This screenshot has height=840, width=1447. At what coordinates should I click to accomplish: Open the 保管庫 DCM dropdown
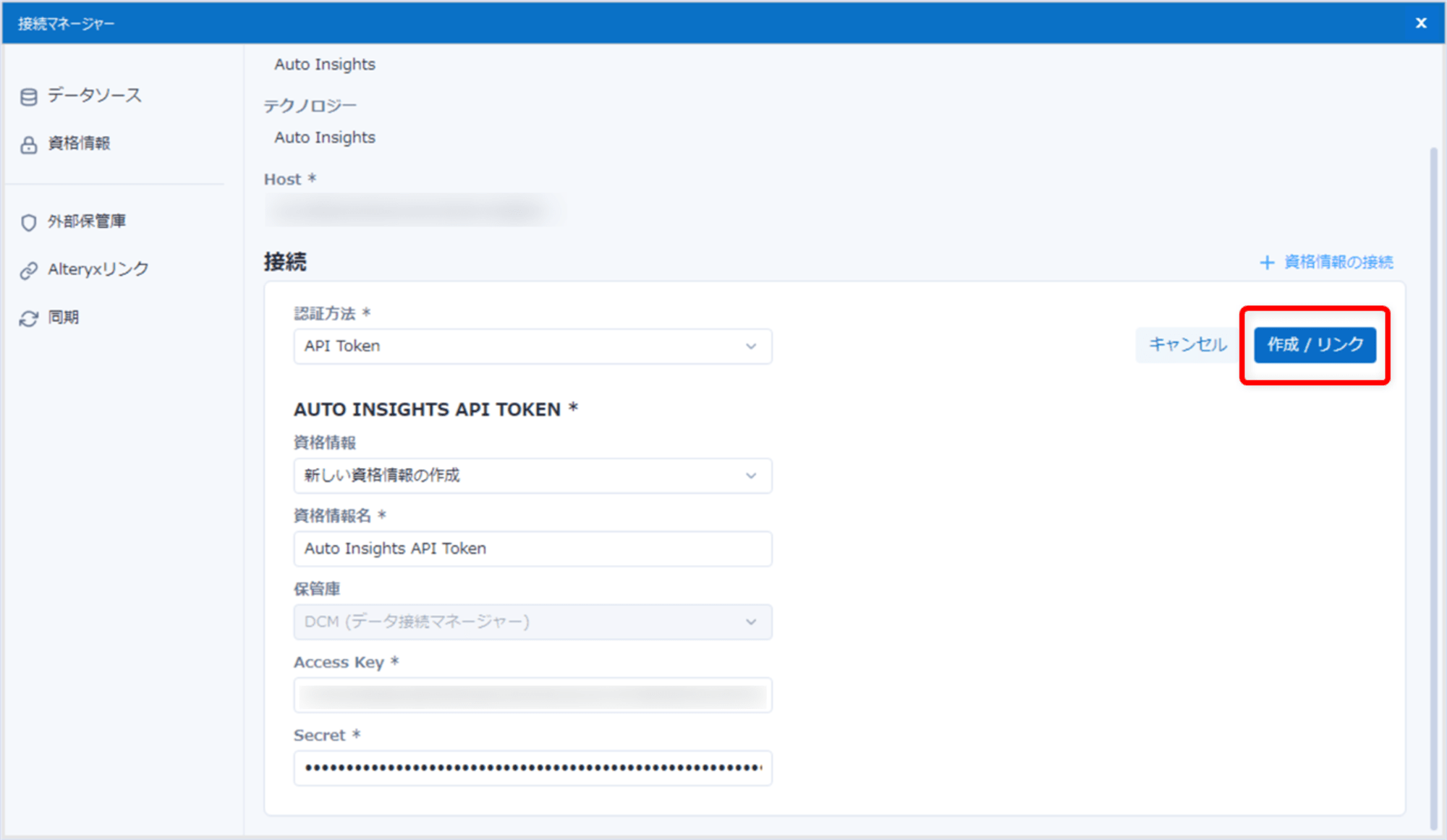click(532, 622)
